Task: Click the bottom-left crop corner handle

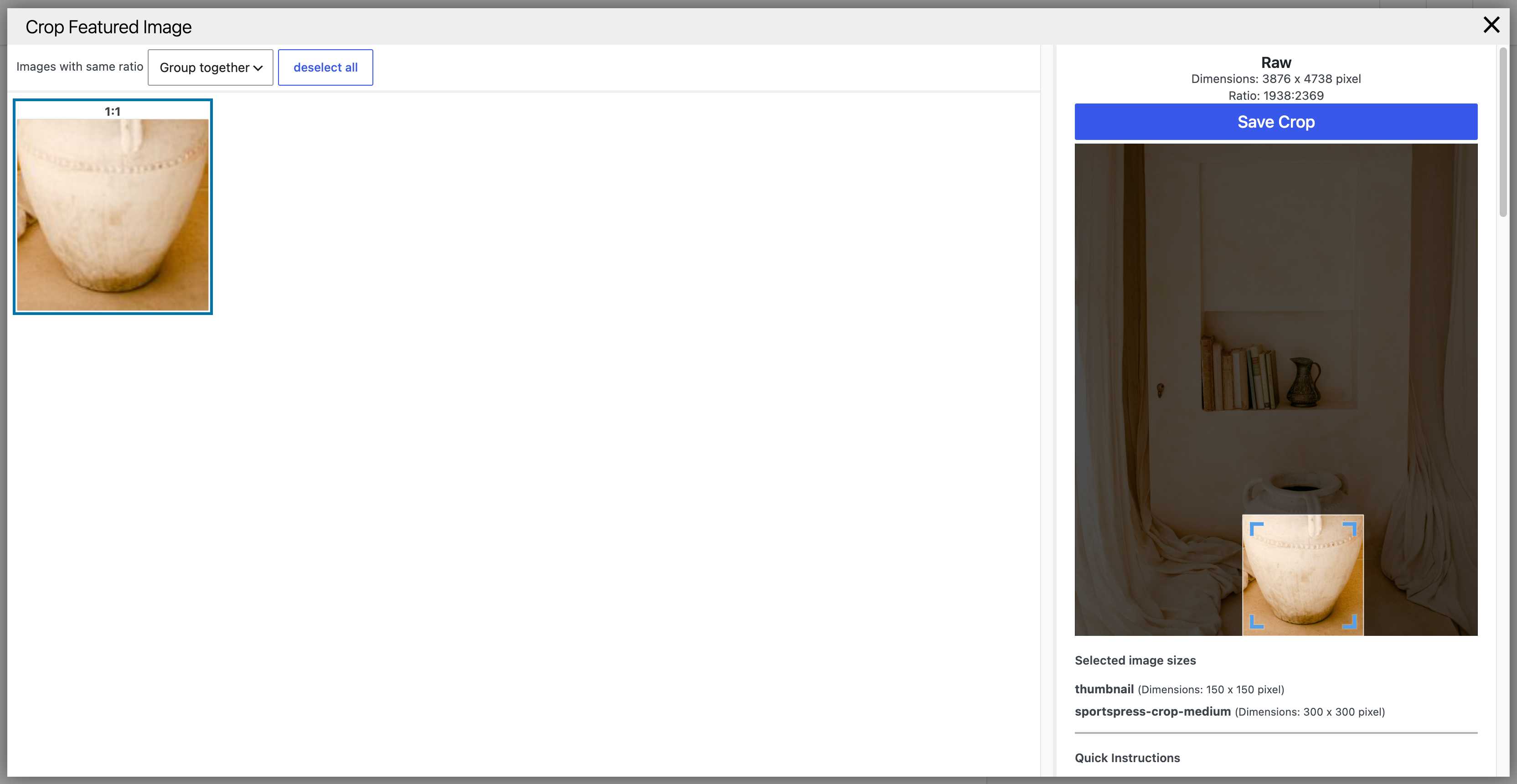Action: (x=1257, y=621)
